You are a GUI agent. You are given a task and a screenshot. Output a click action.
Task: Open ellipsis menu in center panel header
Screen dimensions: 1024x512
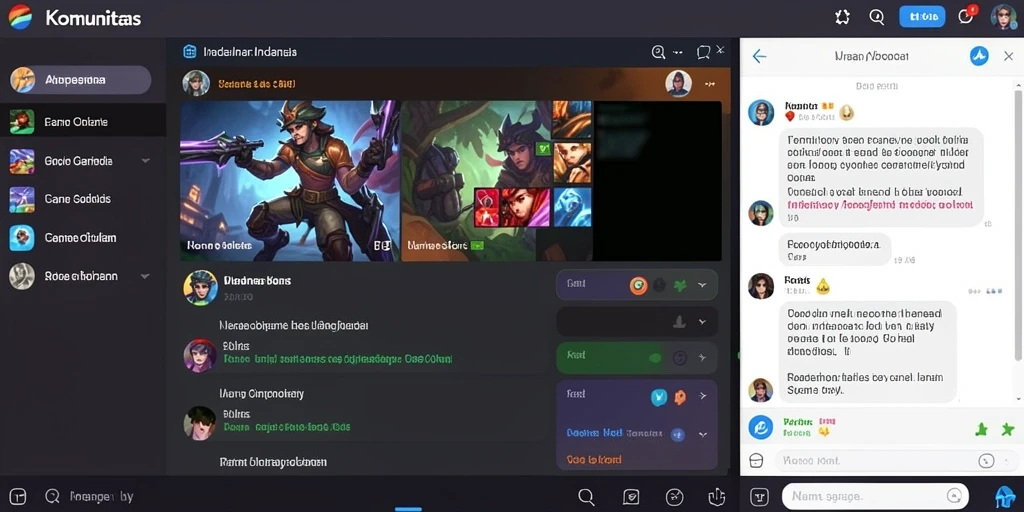coord(678,52)
